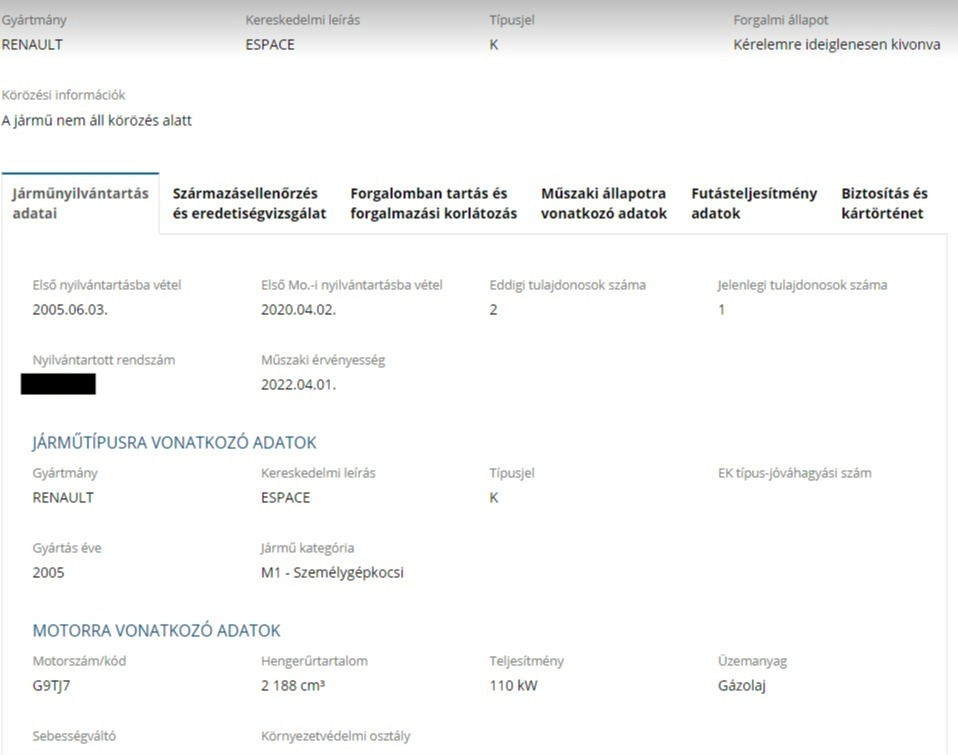Image resolution: width=958 pixels, height=755 pixels.
Task: Click the Műszaki érvényesség date 2022.04.01.
Action: point(298,385)
